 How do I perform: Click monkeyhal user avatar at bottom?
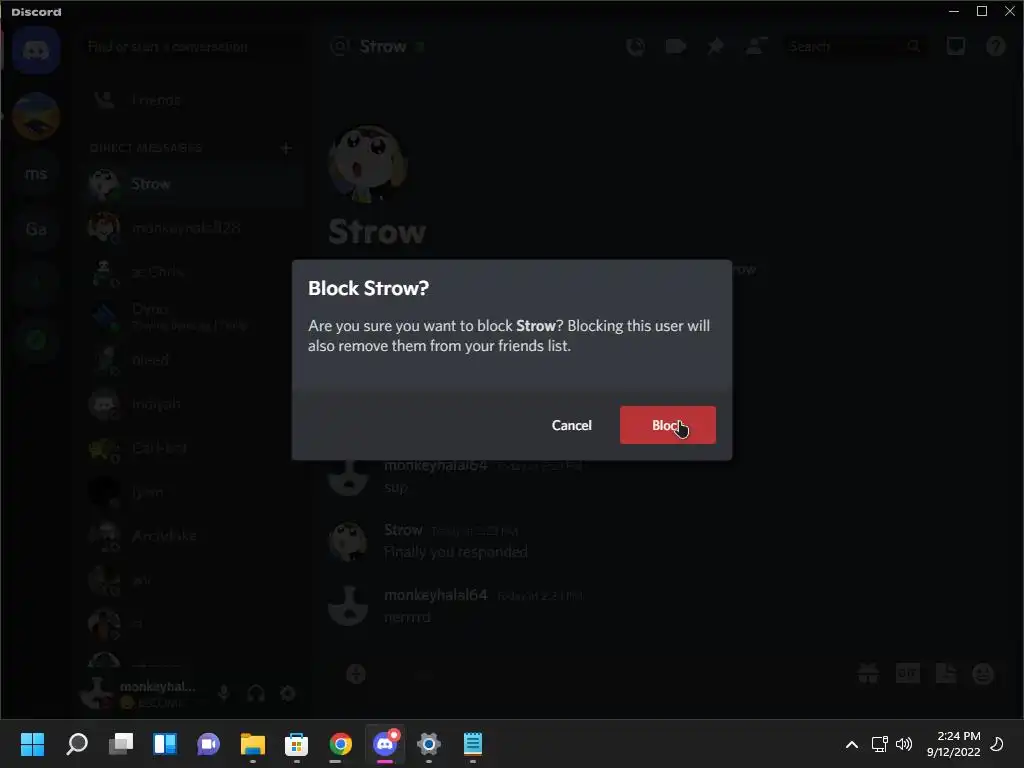tap(97, 693)
